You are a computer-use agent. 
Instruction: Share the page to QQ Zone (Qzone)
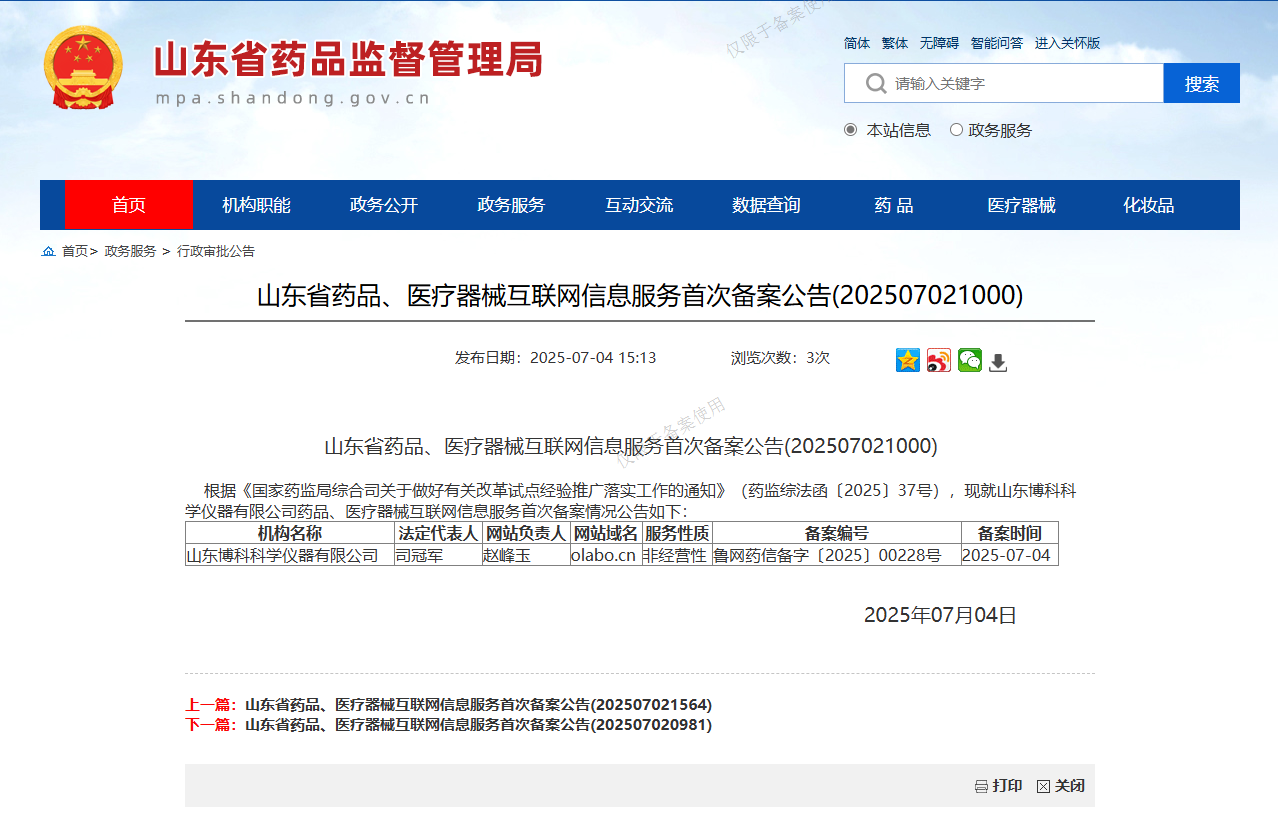pos(907,360)
